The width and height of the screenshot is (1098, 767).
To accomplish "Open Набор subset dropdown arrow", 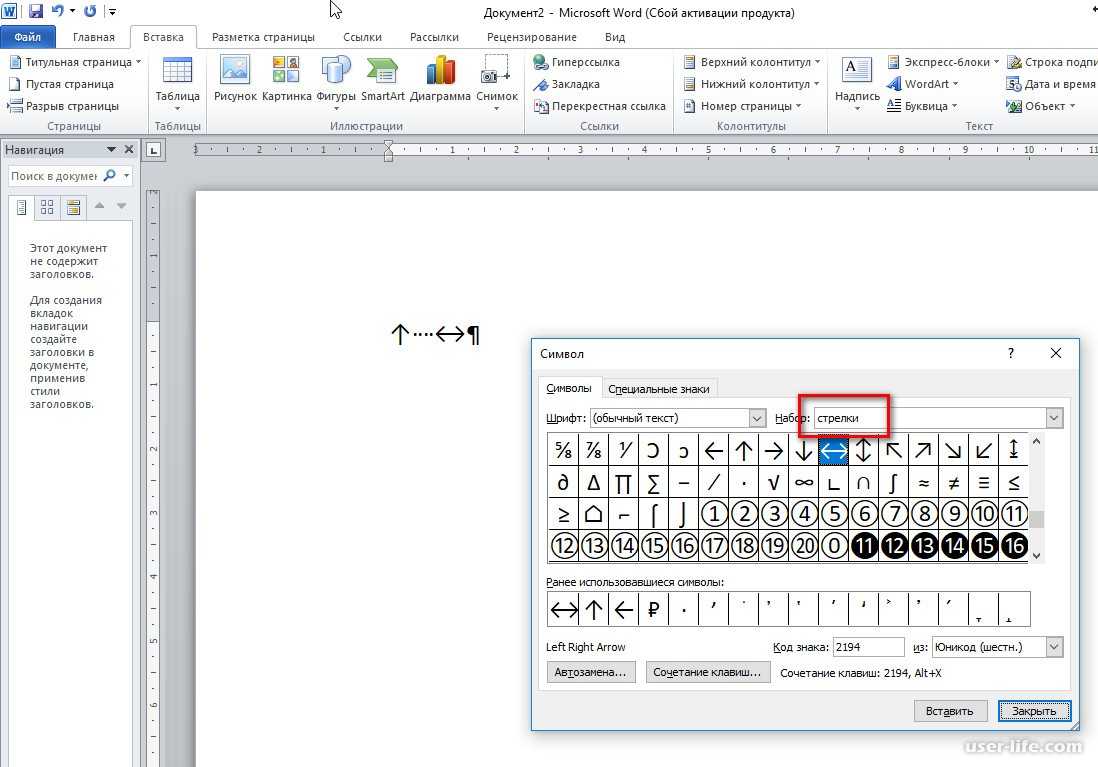I will tap(1055, 418).
